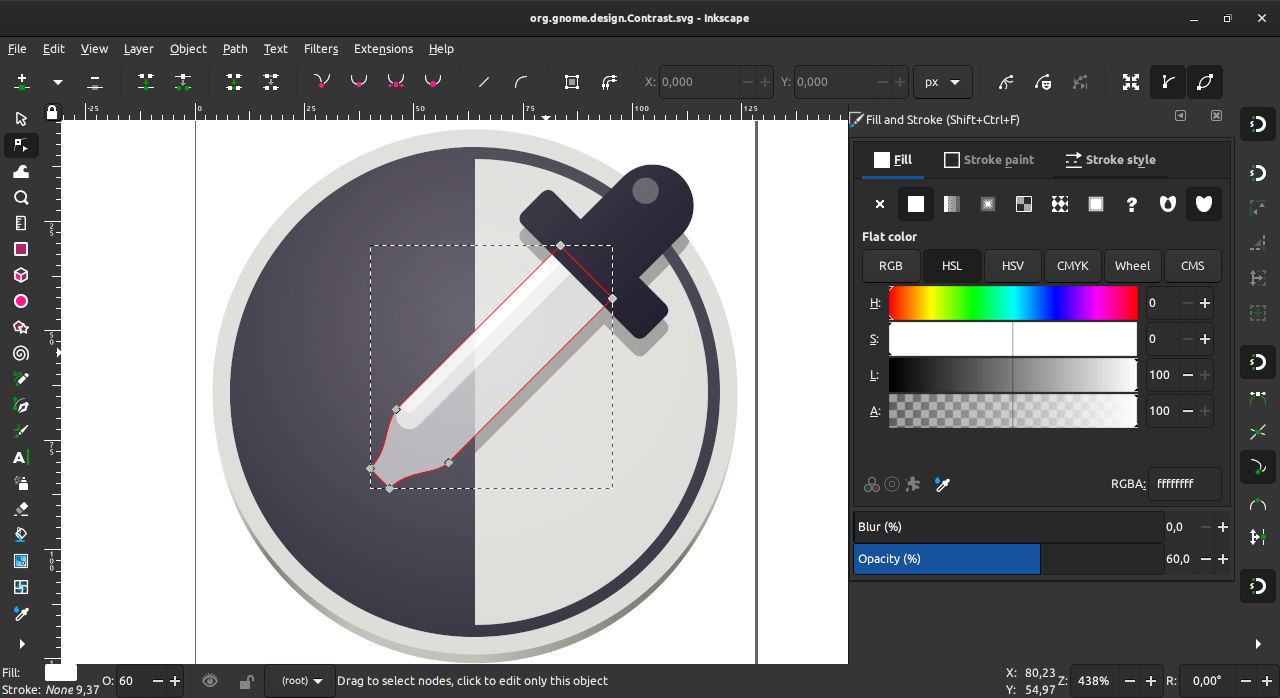
Task: Select the Spiral tool
Action: [x=21, y=353]
